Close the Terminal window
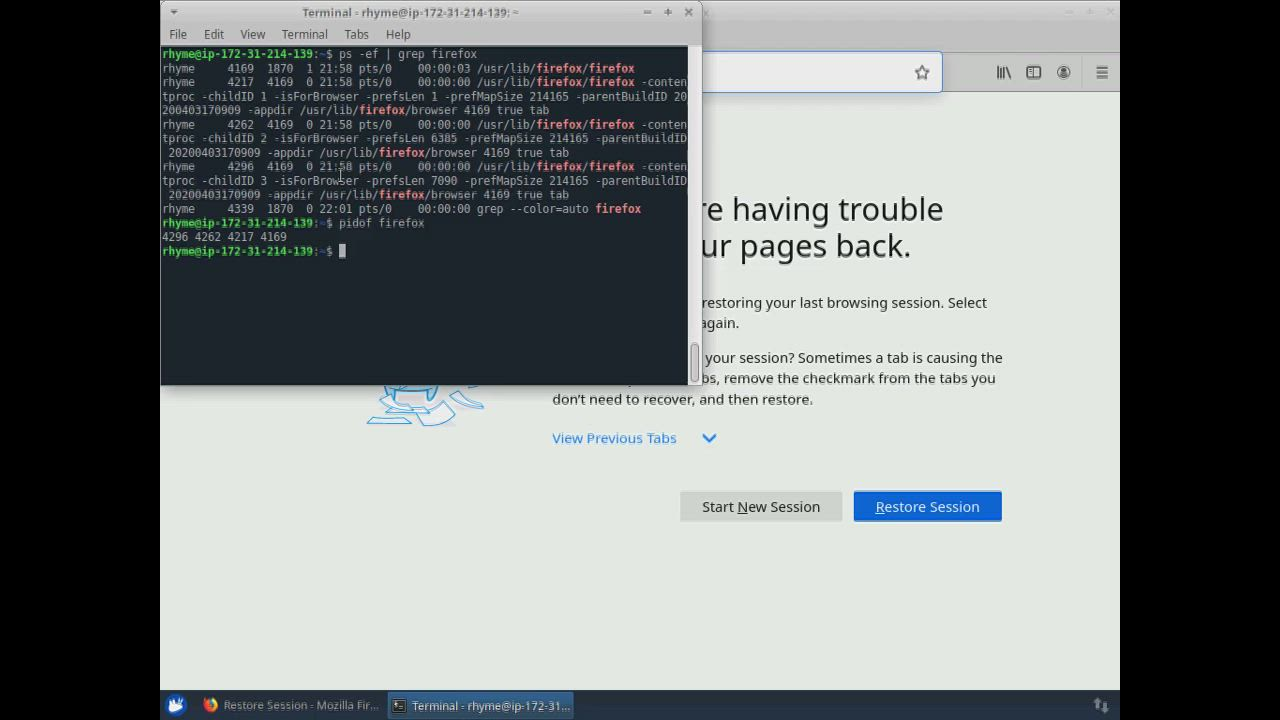 (x=688, y=12)
